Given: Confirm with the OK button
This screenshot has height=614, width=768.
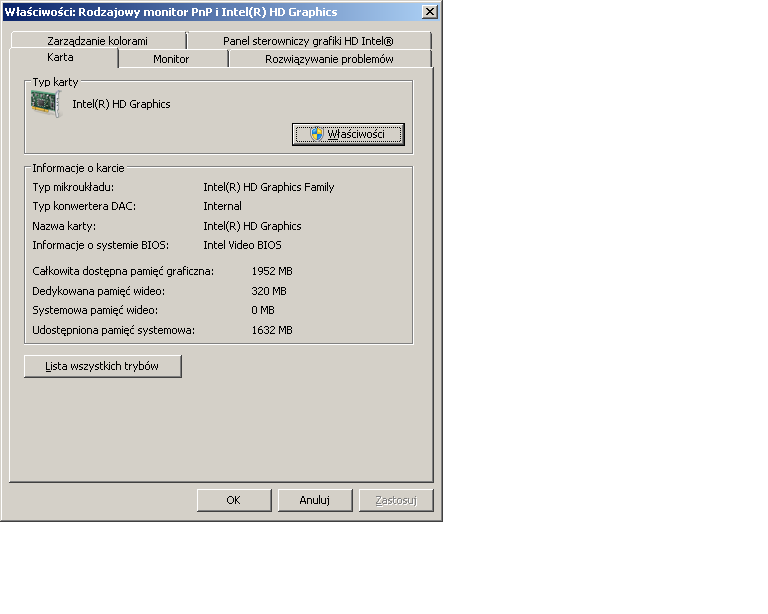Looking at the screenshot, I should pos(234,500).
